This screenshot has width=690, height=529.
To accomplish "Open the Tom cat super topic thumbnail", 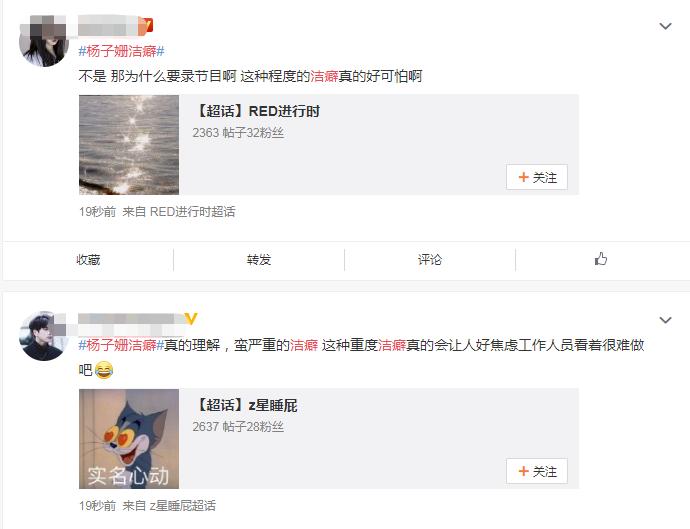I will (x=129, y=439).
